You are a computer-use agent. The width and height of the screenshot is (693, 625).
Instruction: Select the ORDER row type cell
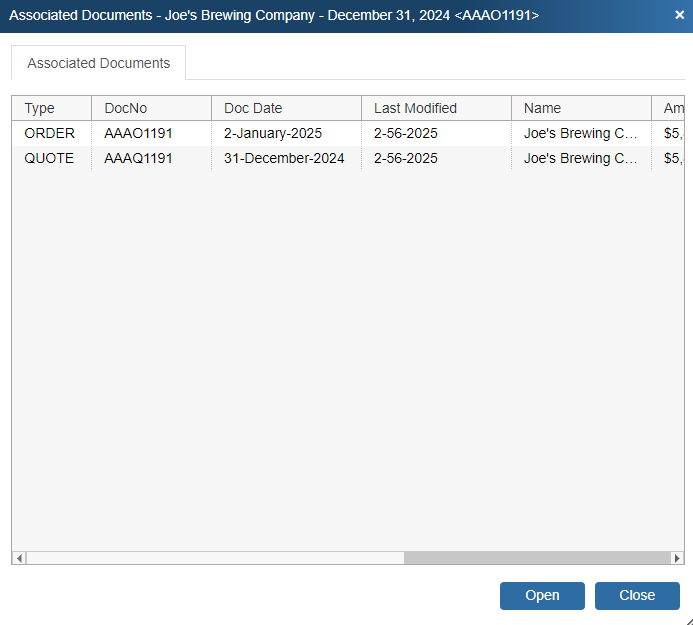pyautogui.click(x=49, y=133)
